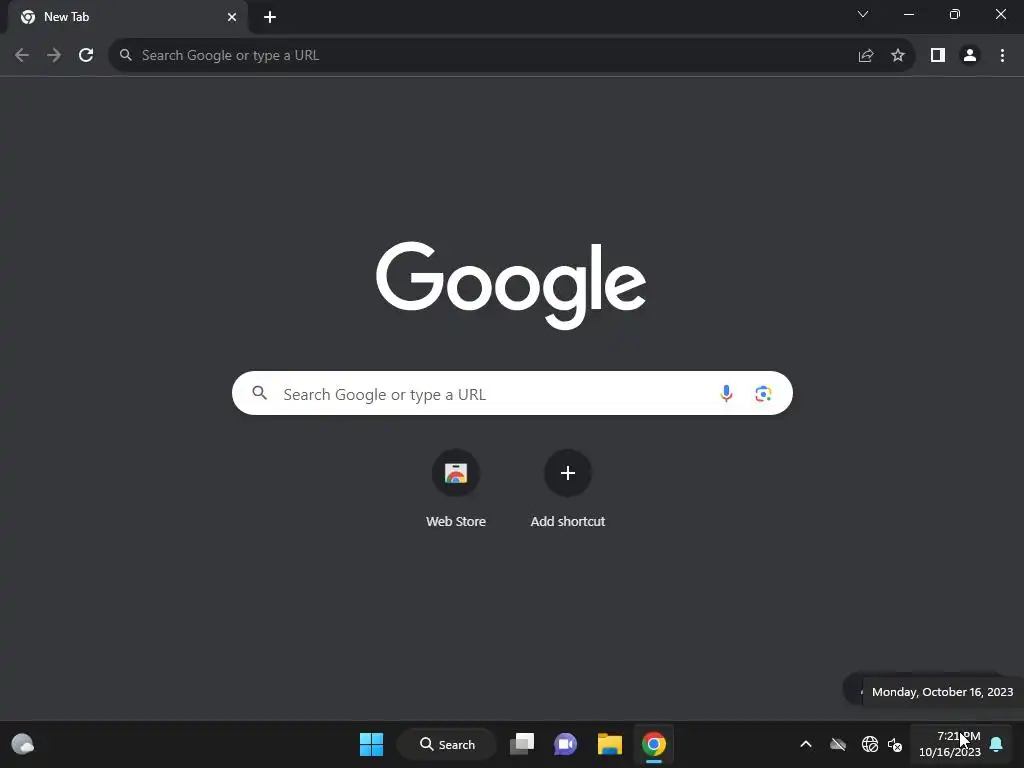
Task: Expand the tab search dropdown arrow
Action: point(863,14)
